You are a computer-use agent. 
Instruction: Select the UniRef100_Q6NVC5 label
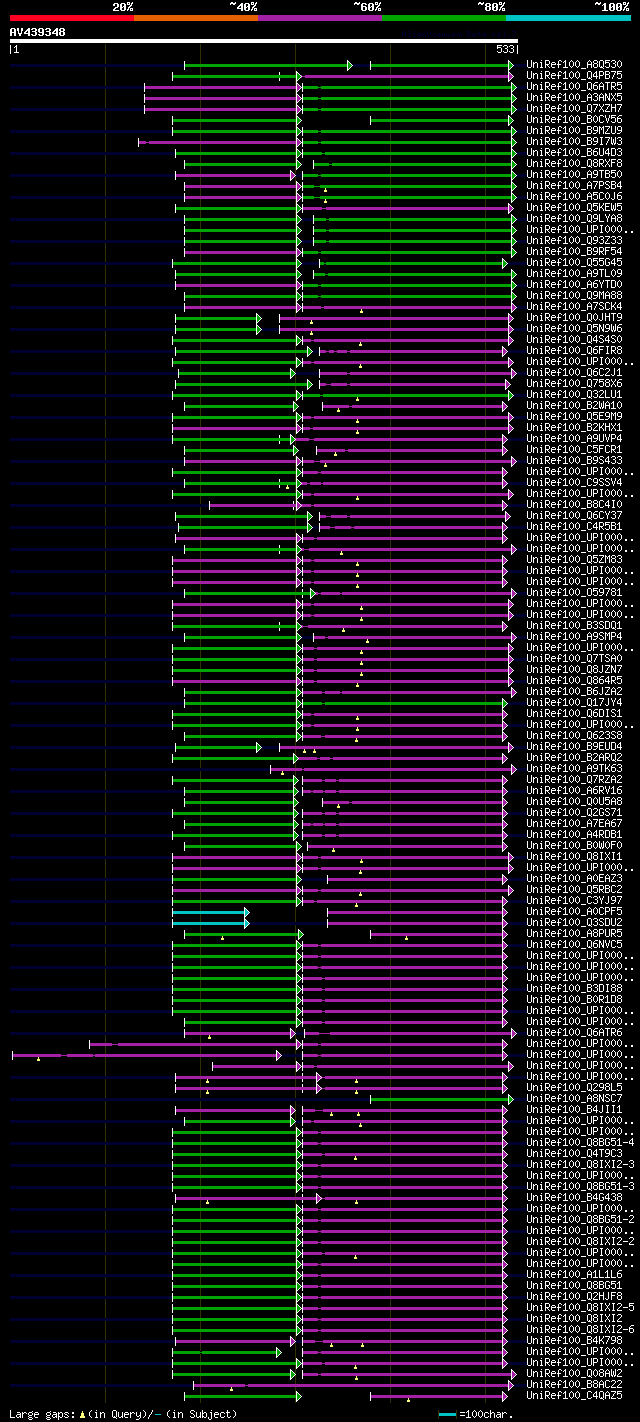(x=574, y=945)
